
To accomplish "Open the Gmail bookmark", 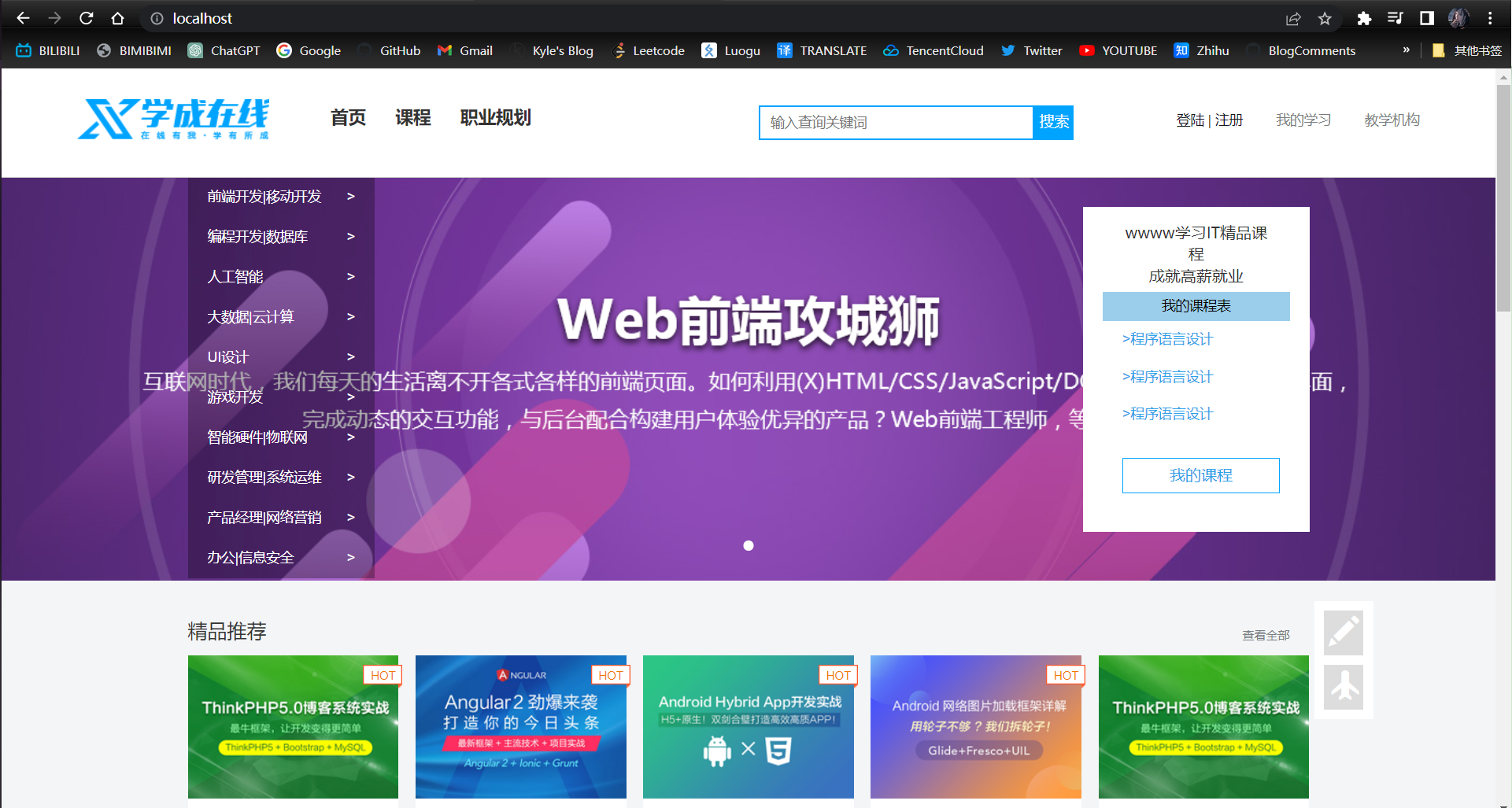I will (x=464, y=50).
